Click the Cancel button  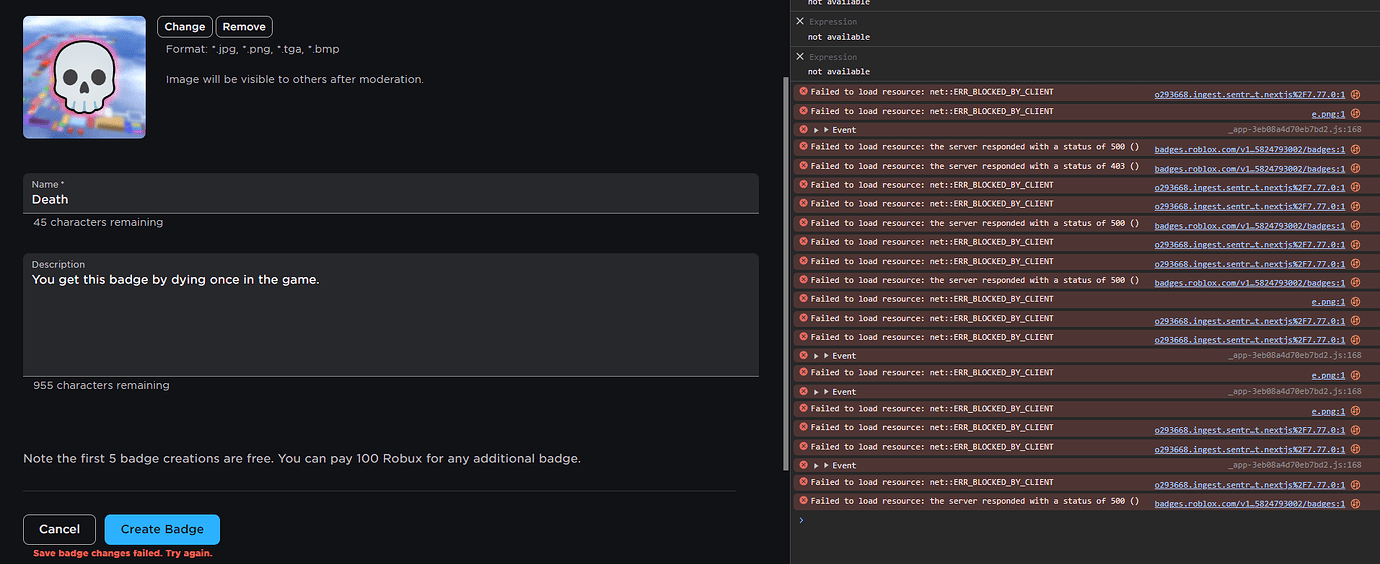59,529
